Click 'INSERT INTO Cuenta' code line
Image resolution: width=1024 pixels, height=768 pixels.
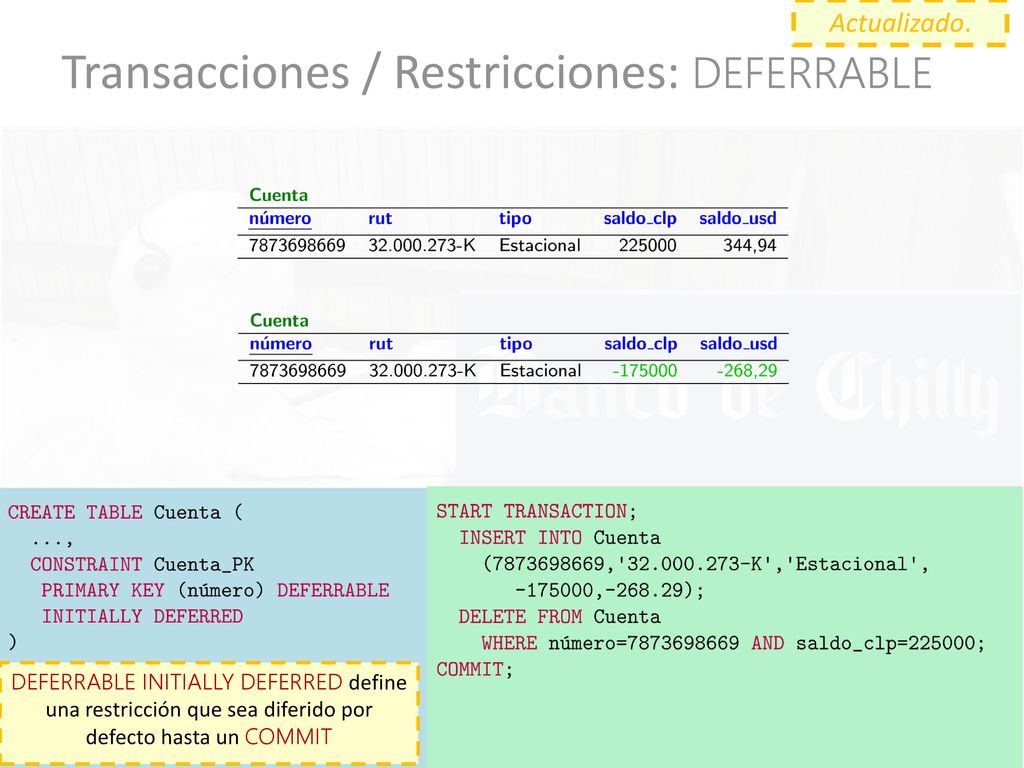pyautogui.click(x=559, y=538)
